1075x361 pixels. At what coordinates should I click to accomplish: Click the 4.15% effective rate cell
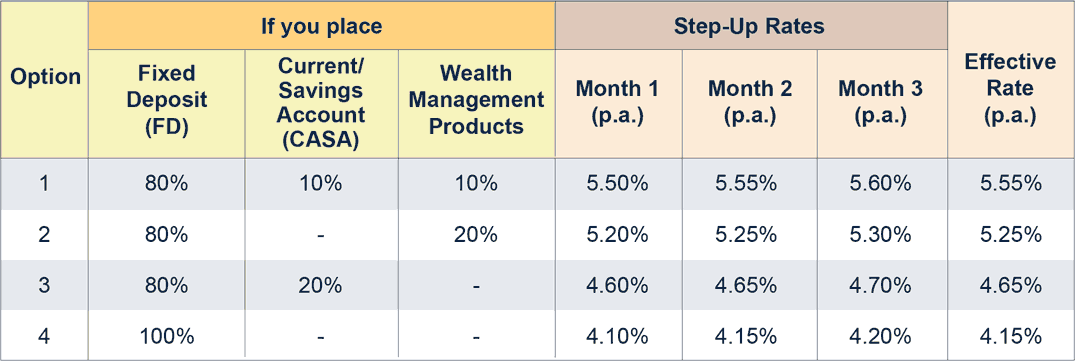click(x=1010, y=336)
